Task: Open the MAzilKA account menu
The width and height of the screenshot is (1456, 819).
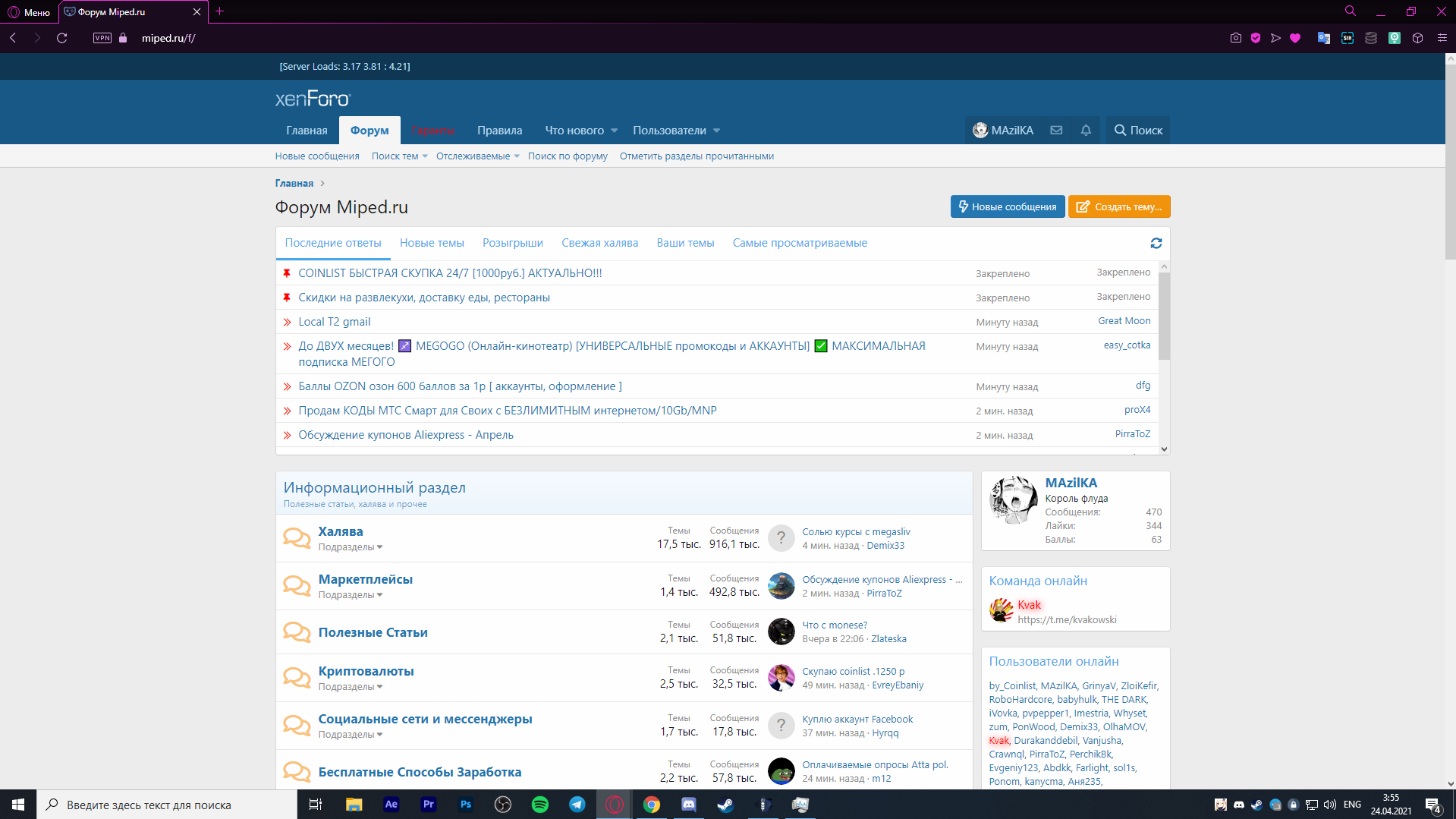Action: point(1003,131)
